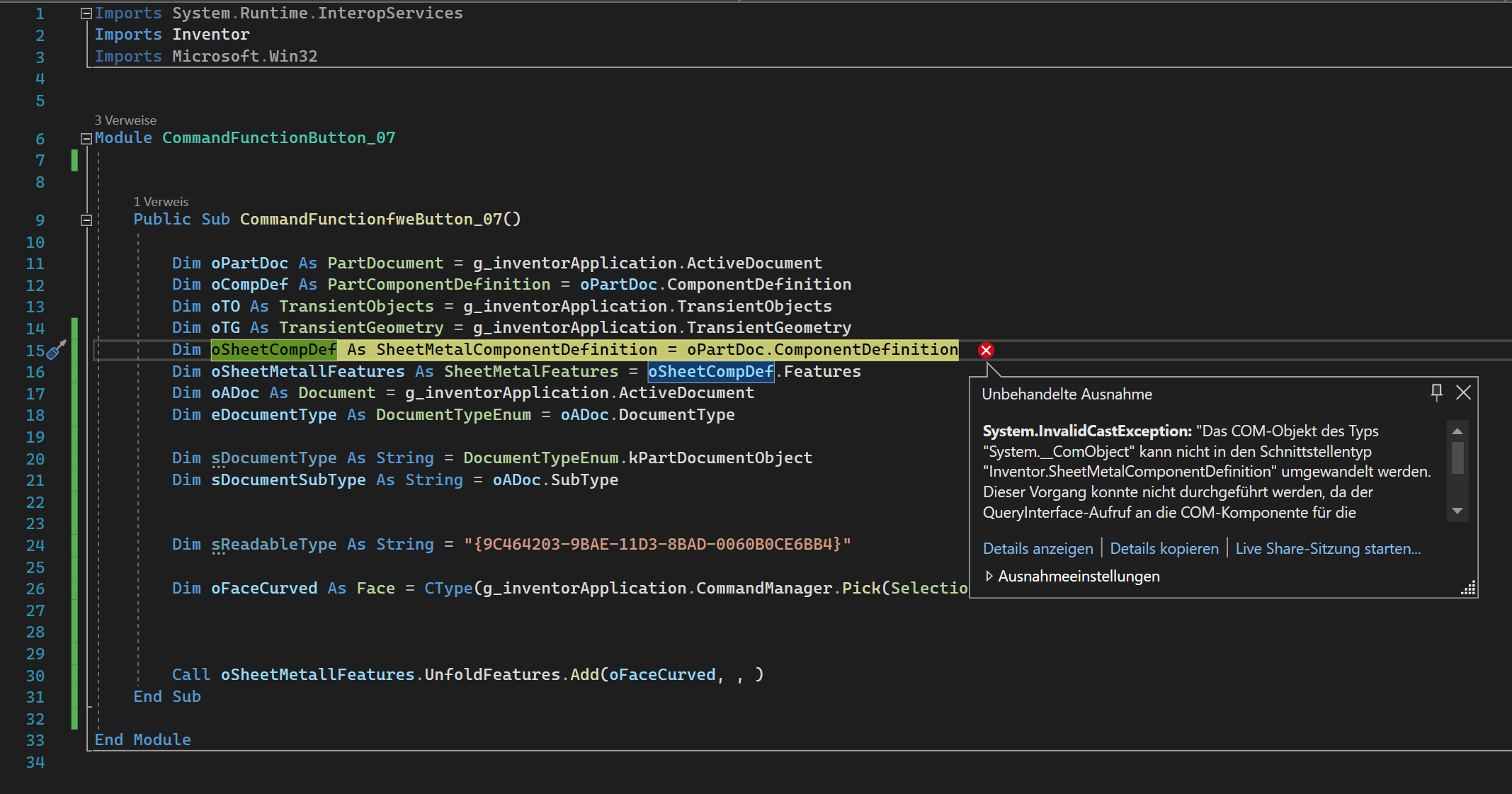The height and width of the screenshot is (794, 1512).
Task: Collapse Module CommandFunctionButton_07
Action: point(86,137)
